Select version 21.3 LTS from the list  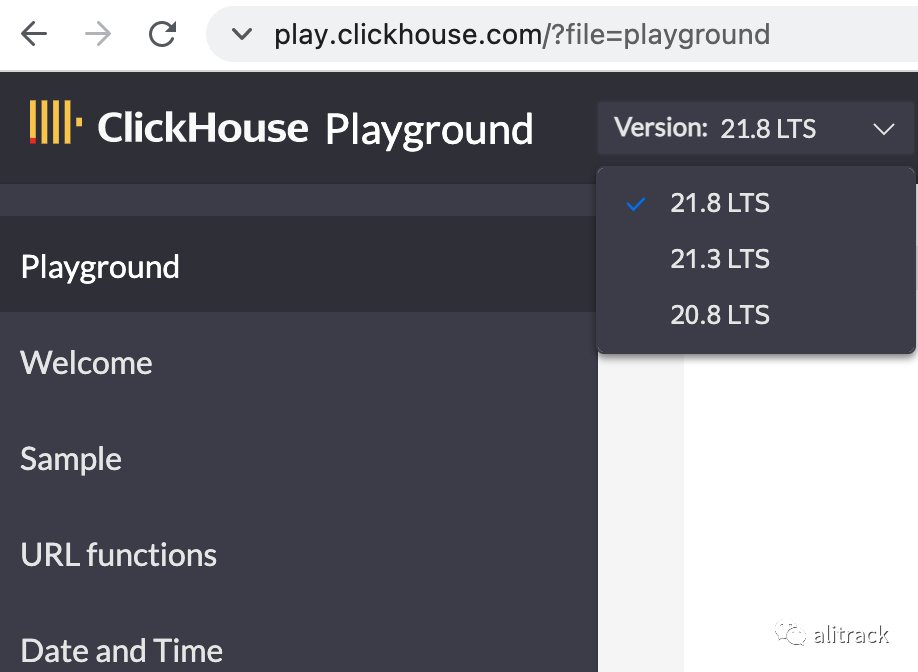(720, 258)
